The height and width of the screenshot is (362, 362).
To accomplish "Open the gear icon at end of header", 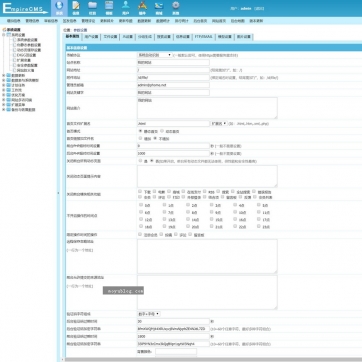I will coord(176,5).
